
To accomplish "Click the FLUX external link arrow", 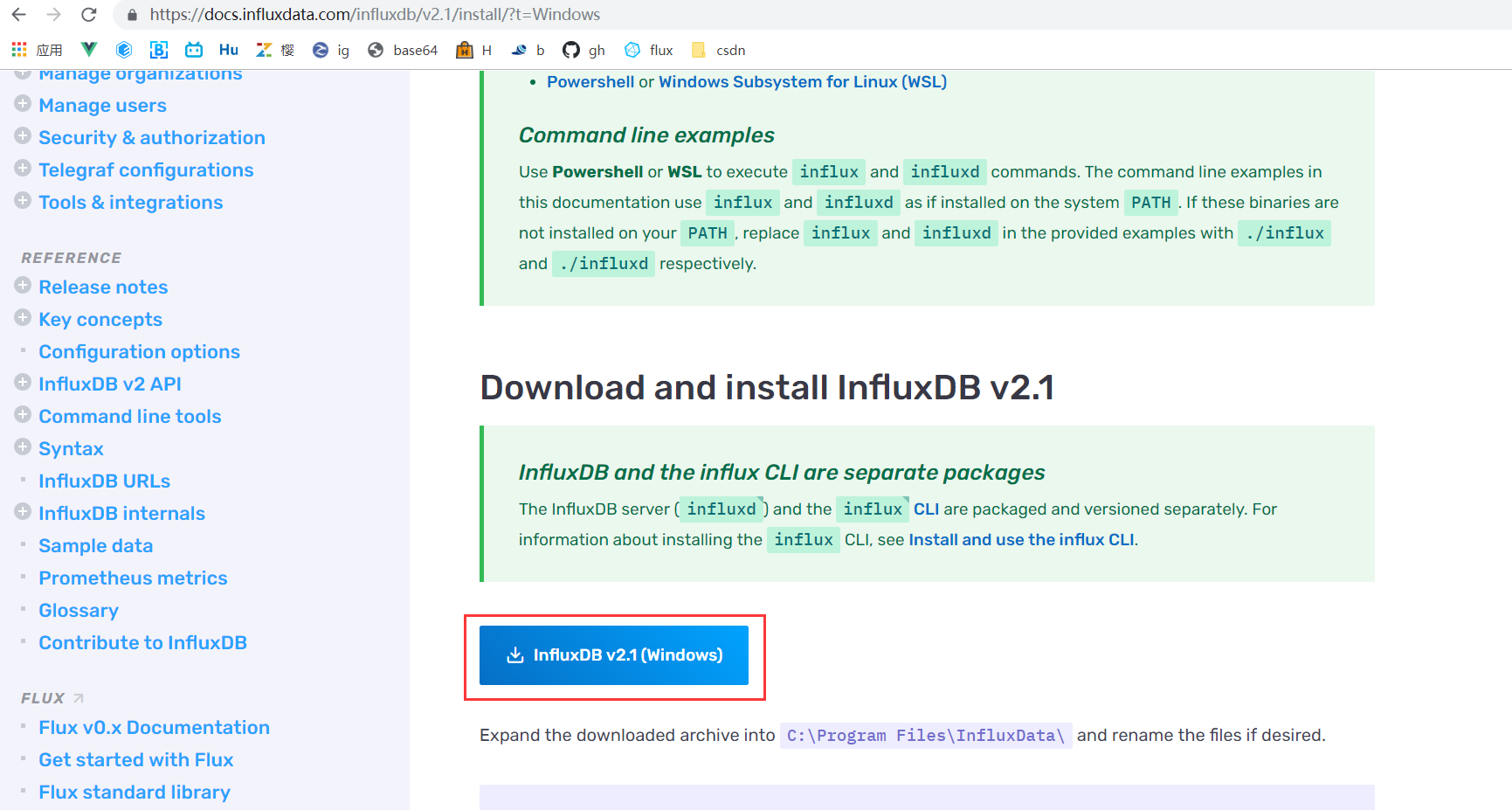I will point(78,697).
